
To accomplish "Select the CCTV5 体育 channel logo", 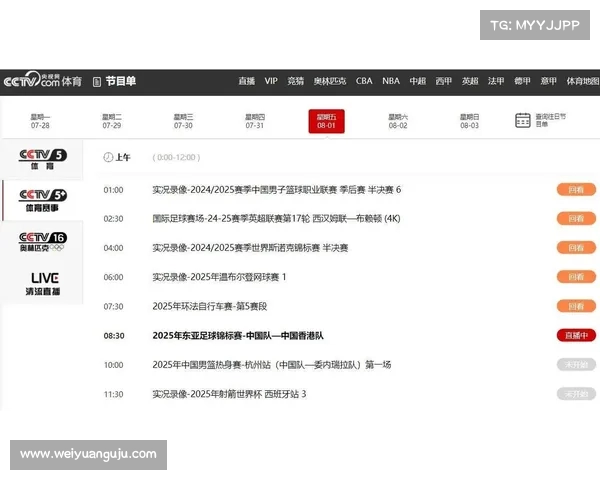I will [x=43, y=160].
